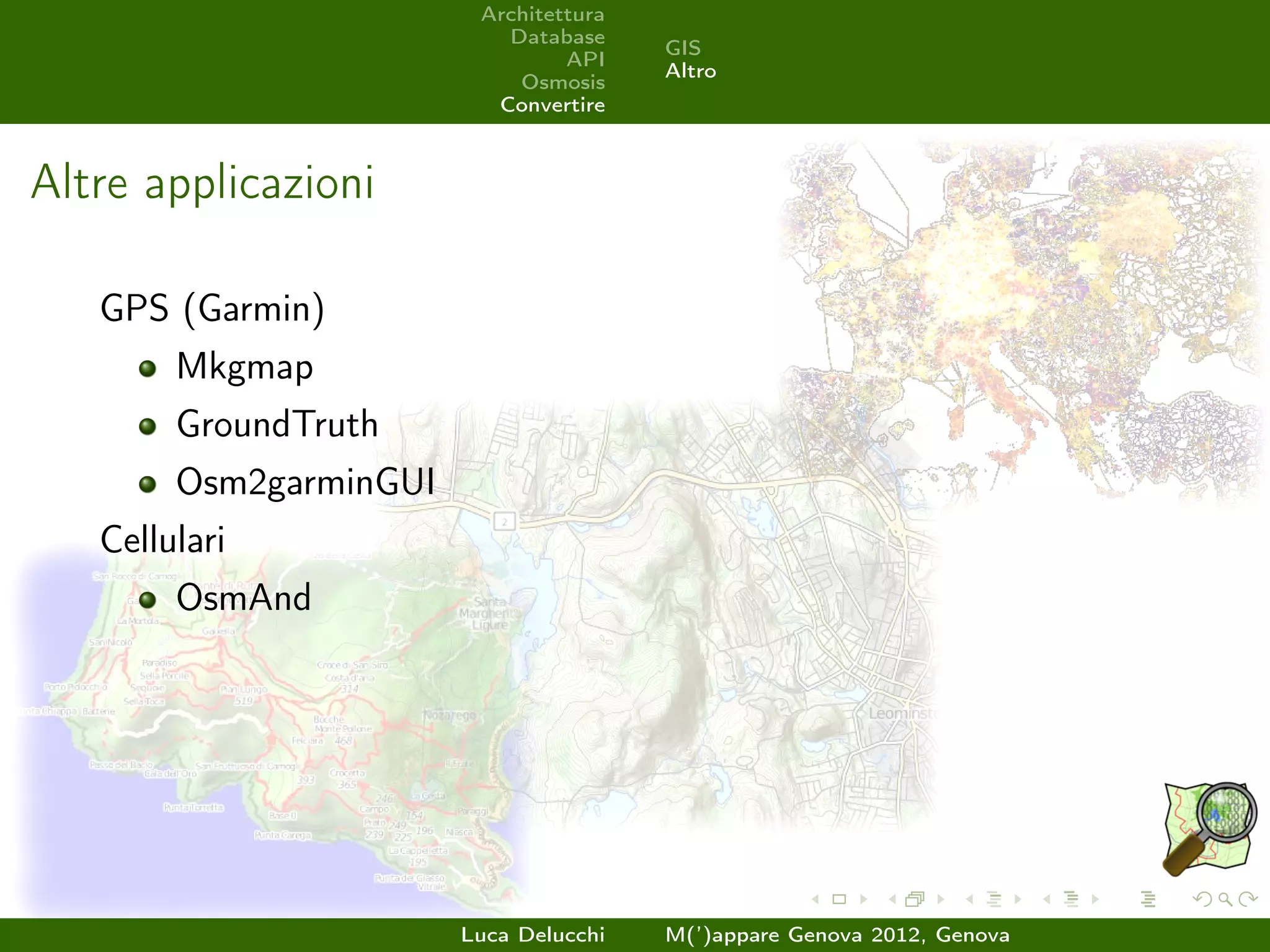Image resolution: width=1270 pixels, height=952 pixels.
Task: Click the stacked frames icon
Action: [x=915, y=899]
